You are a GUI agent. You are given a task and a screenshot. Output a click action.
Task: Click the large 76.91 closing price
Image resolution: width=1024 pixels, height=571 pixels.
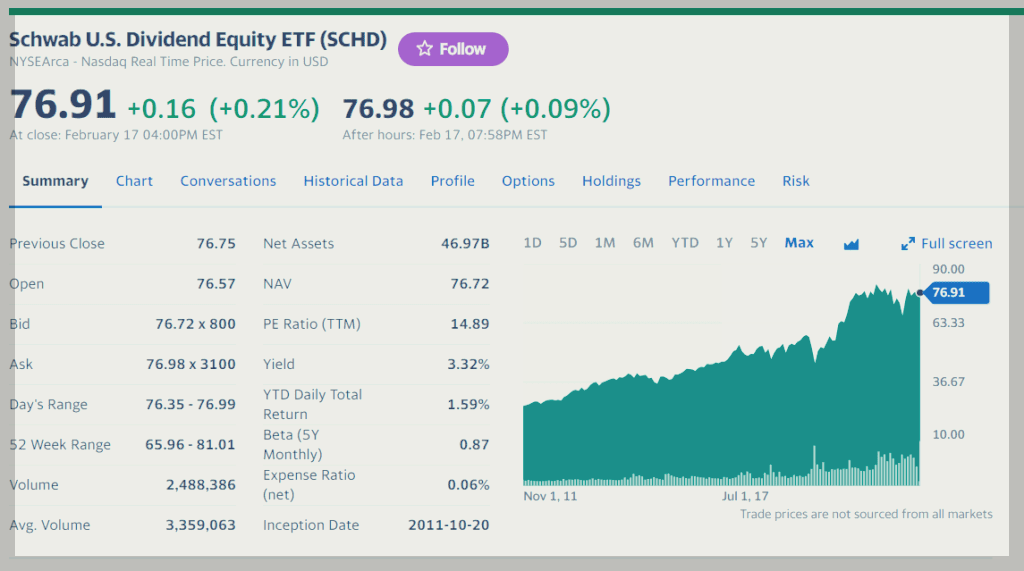pos(63,105)
